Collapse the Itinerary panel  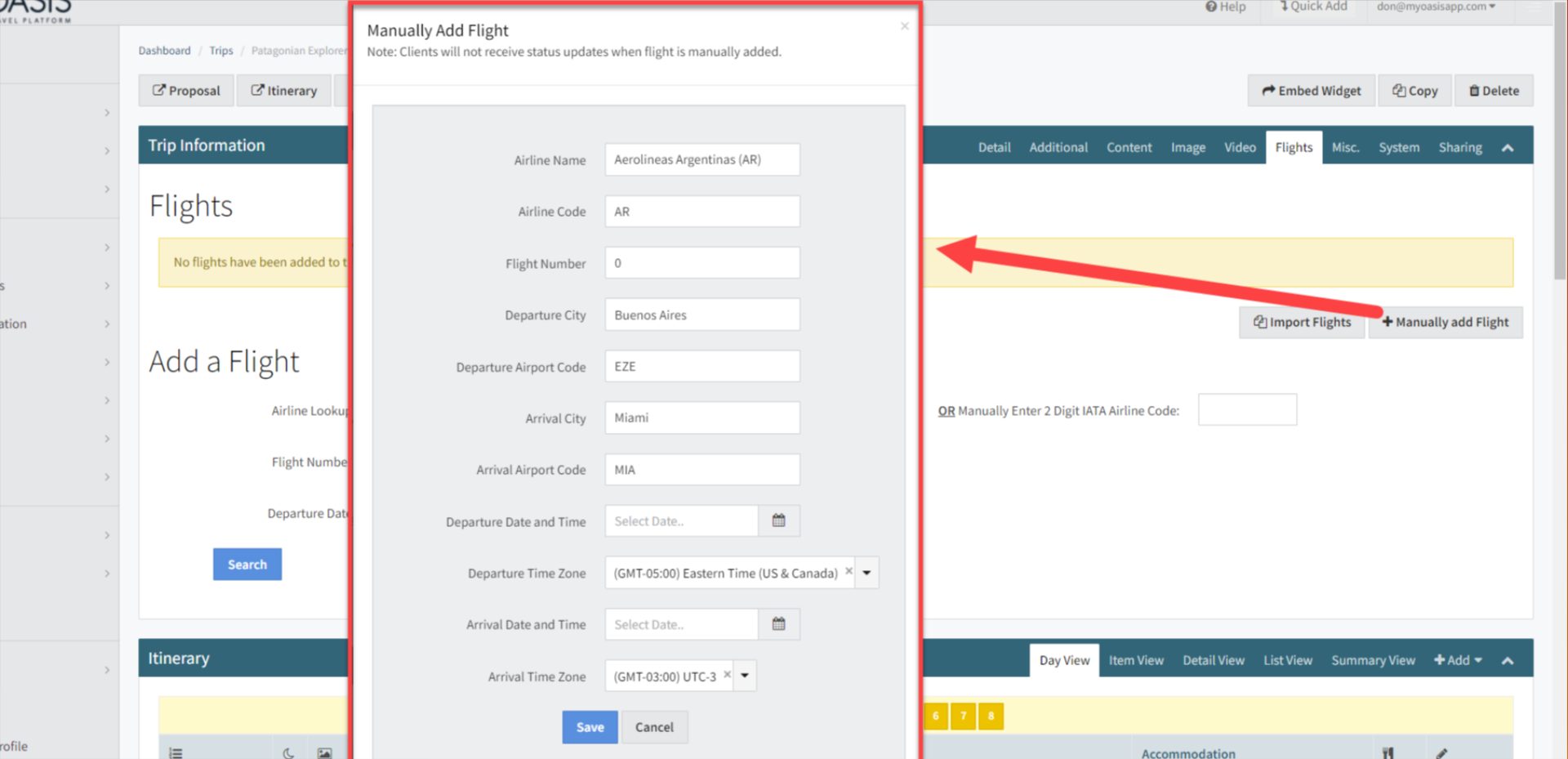click(1508, 660)
